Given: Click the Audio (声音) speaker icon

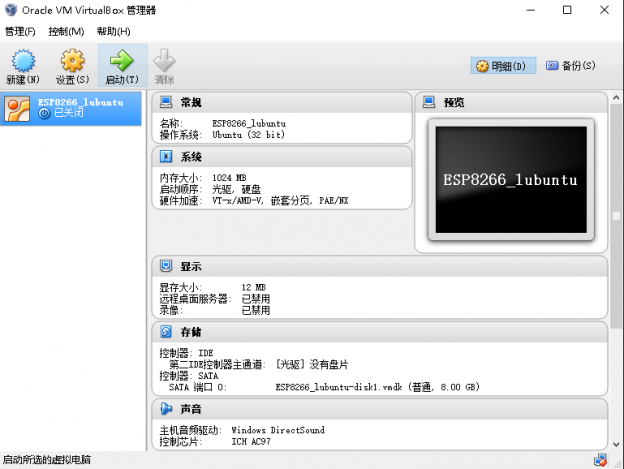Looking at the screenshot, I should 166,409.
